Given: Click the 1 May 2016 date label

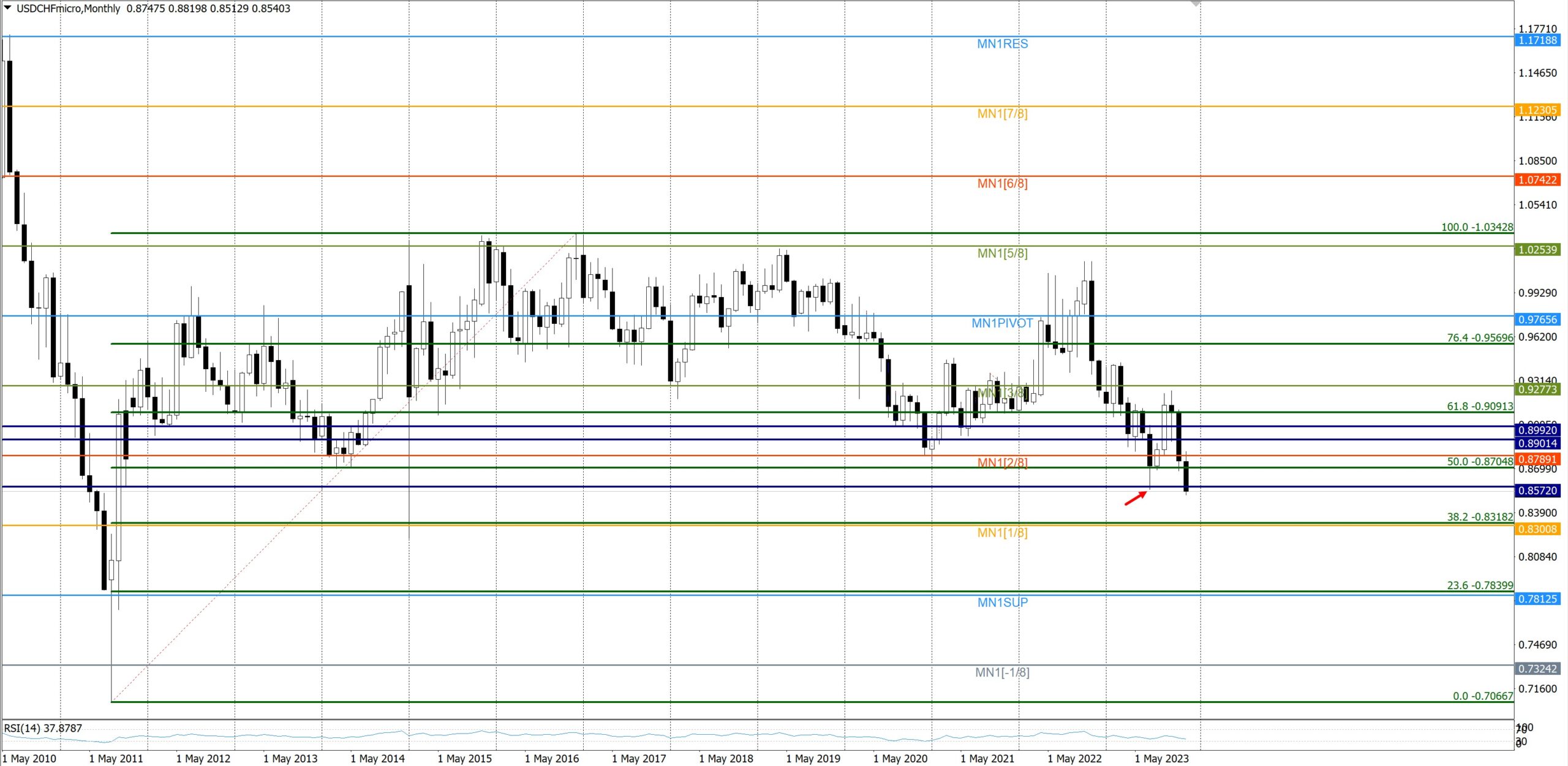Looking at the screenshot, I should click(x=551, y=759).
